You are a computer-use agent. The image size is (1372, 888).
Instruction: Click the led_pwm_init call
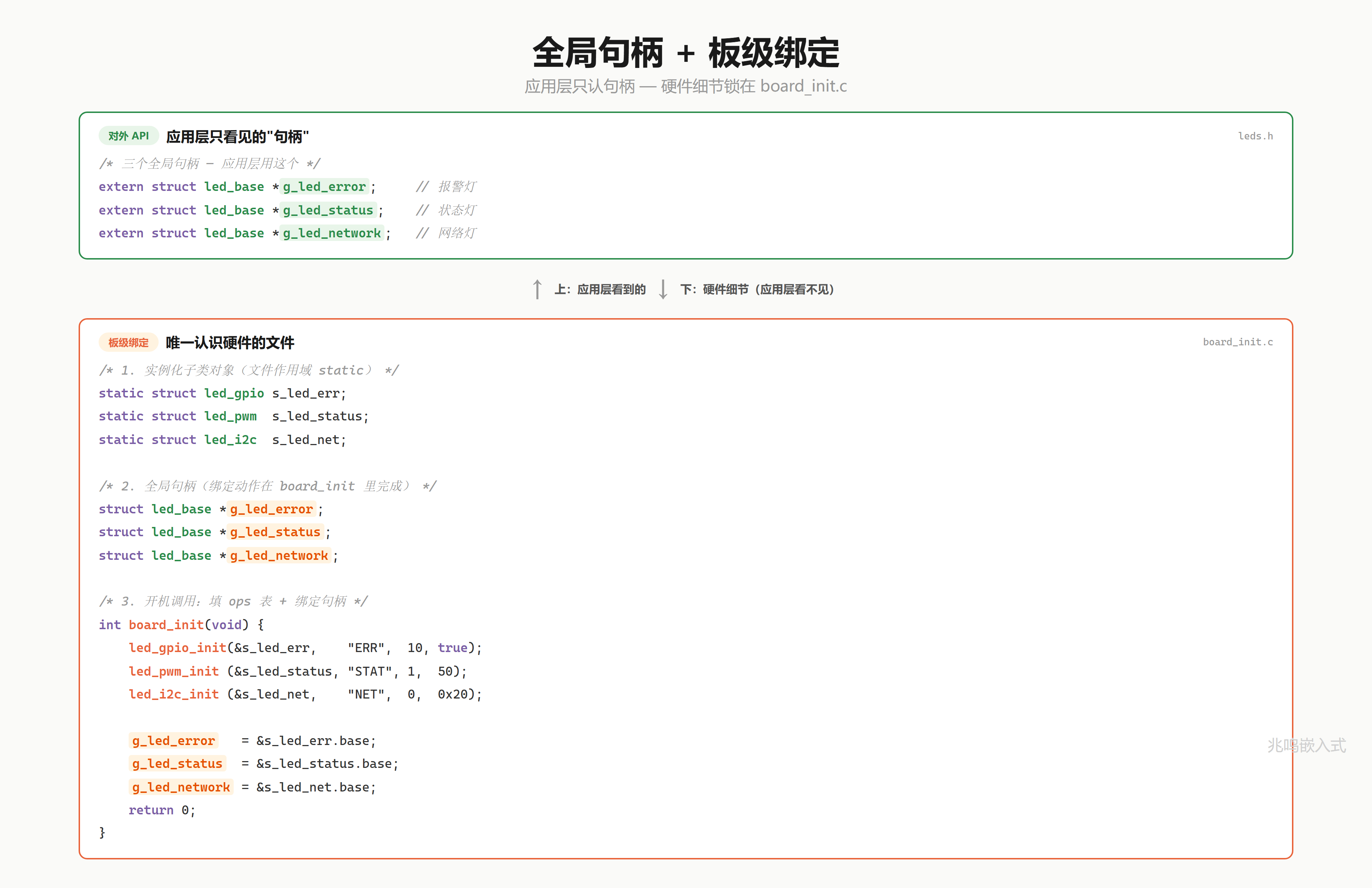pos(174,672)
